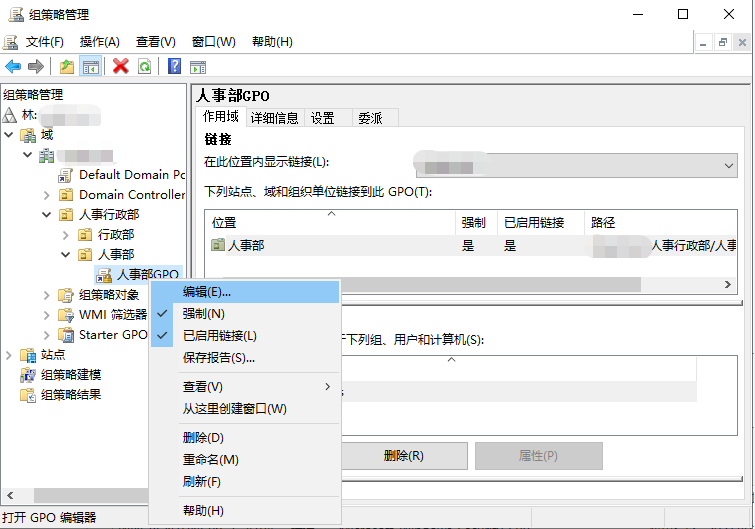Click the 路径 column header
Viewport: 755px width, 529px height.
point(661,222)
